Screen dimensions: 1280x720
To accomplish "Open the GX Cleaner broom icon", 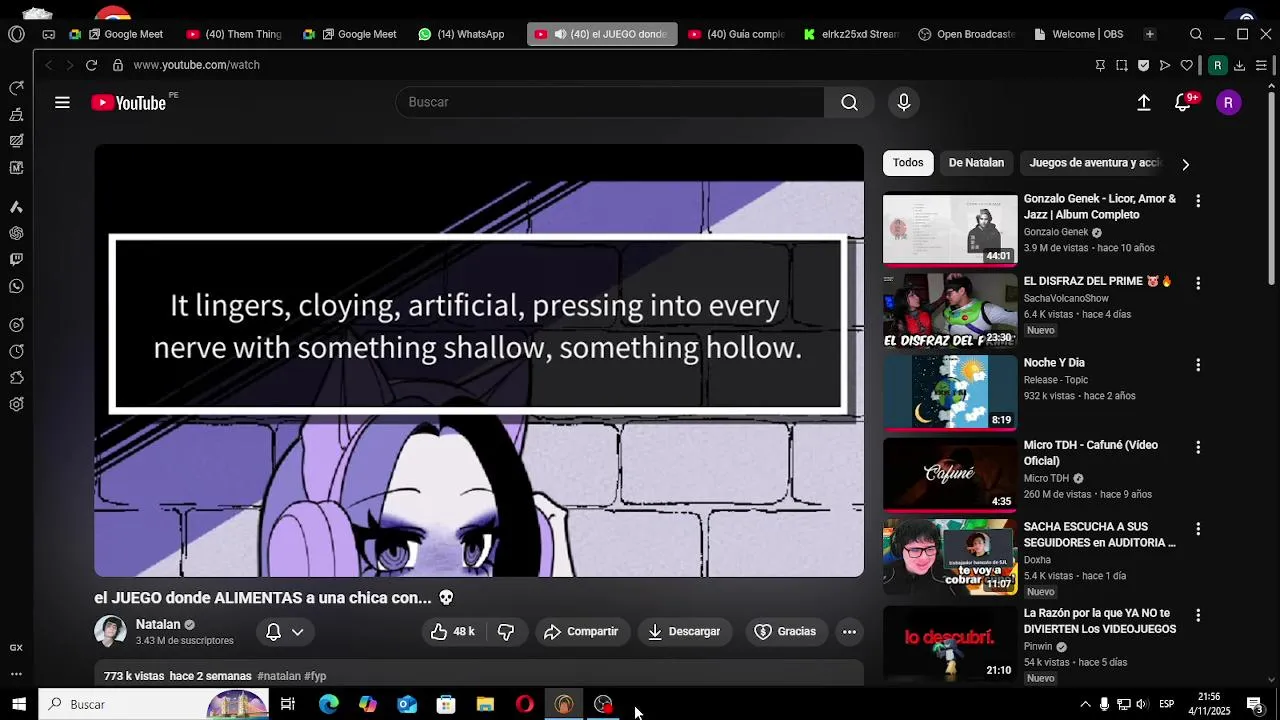I will pos(16,115).
